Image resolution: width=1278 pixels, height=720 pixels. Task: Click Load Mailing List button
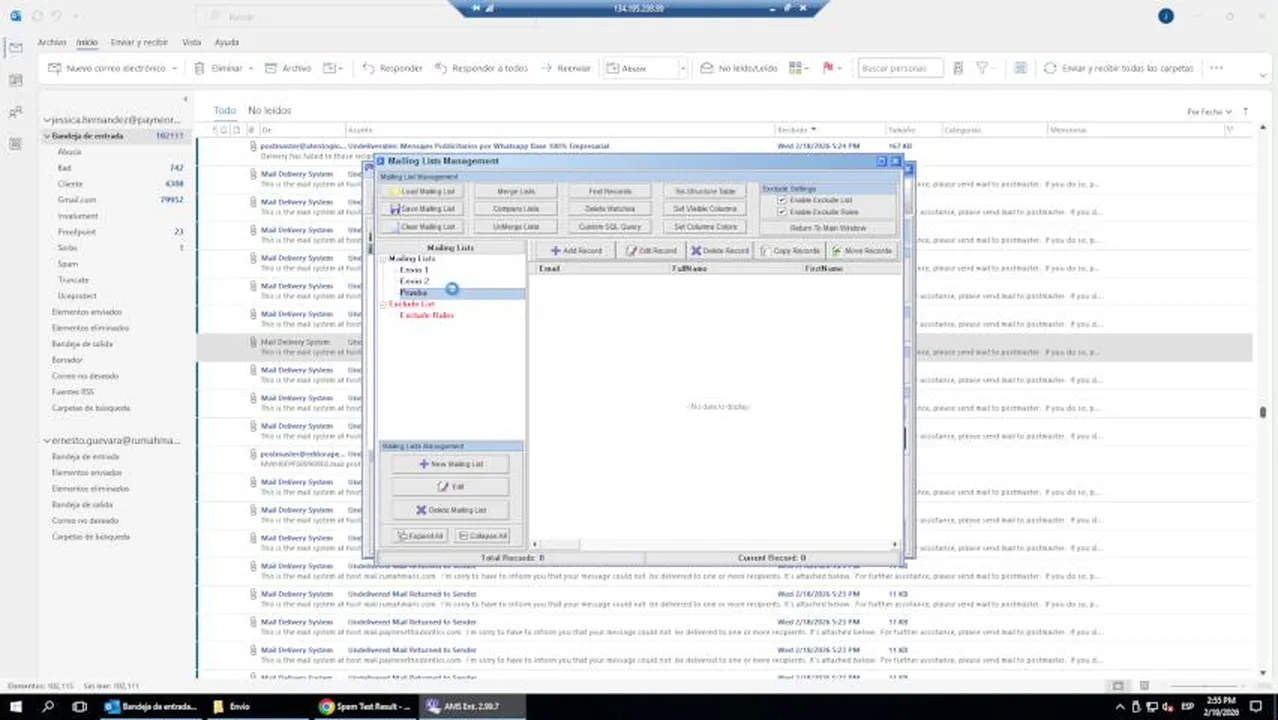(x=423, y=191)
